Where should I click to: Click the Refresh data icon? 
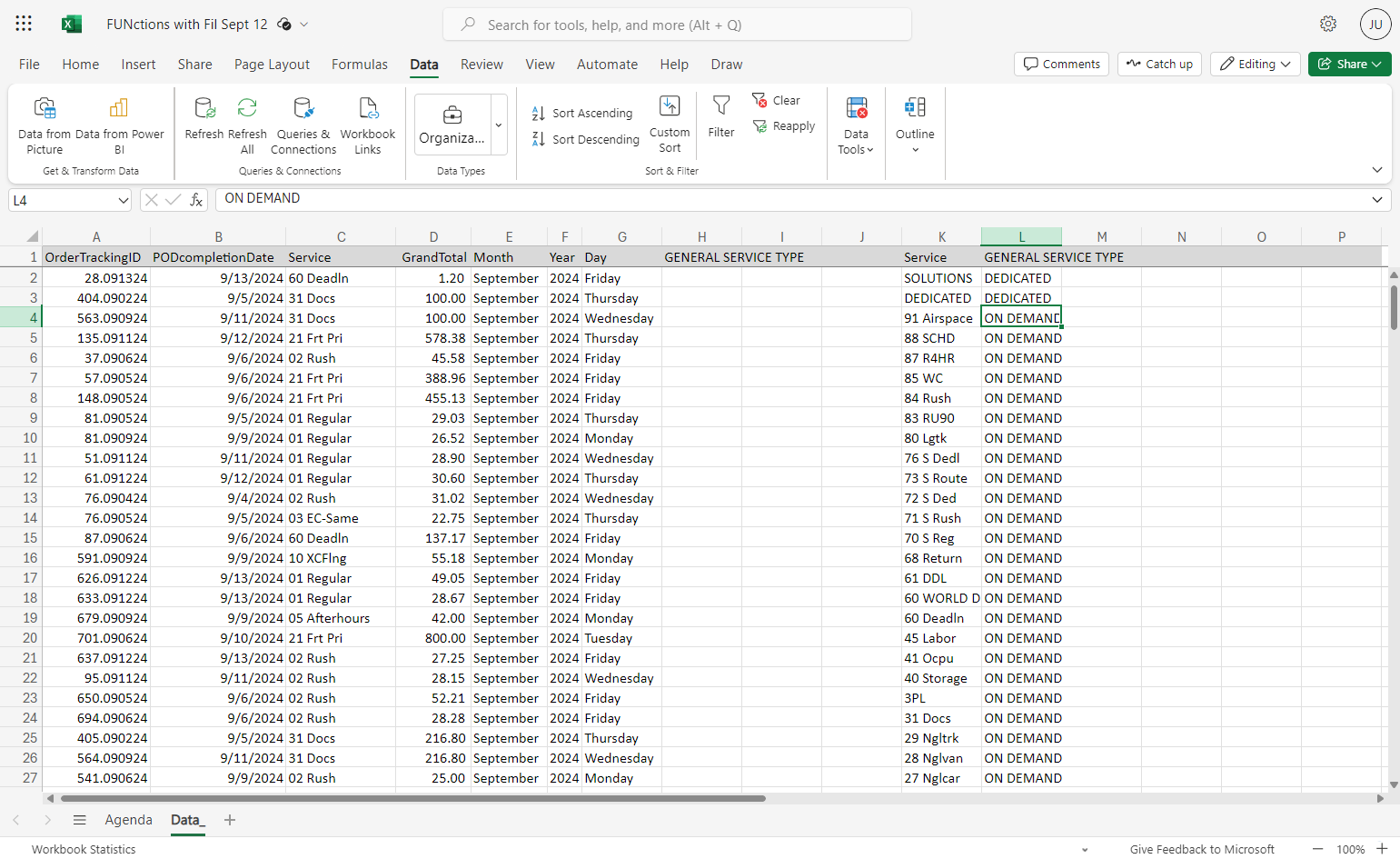[204, 118]
